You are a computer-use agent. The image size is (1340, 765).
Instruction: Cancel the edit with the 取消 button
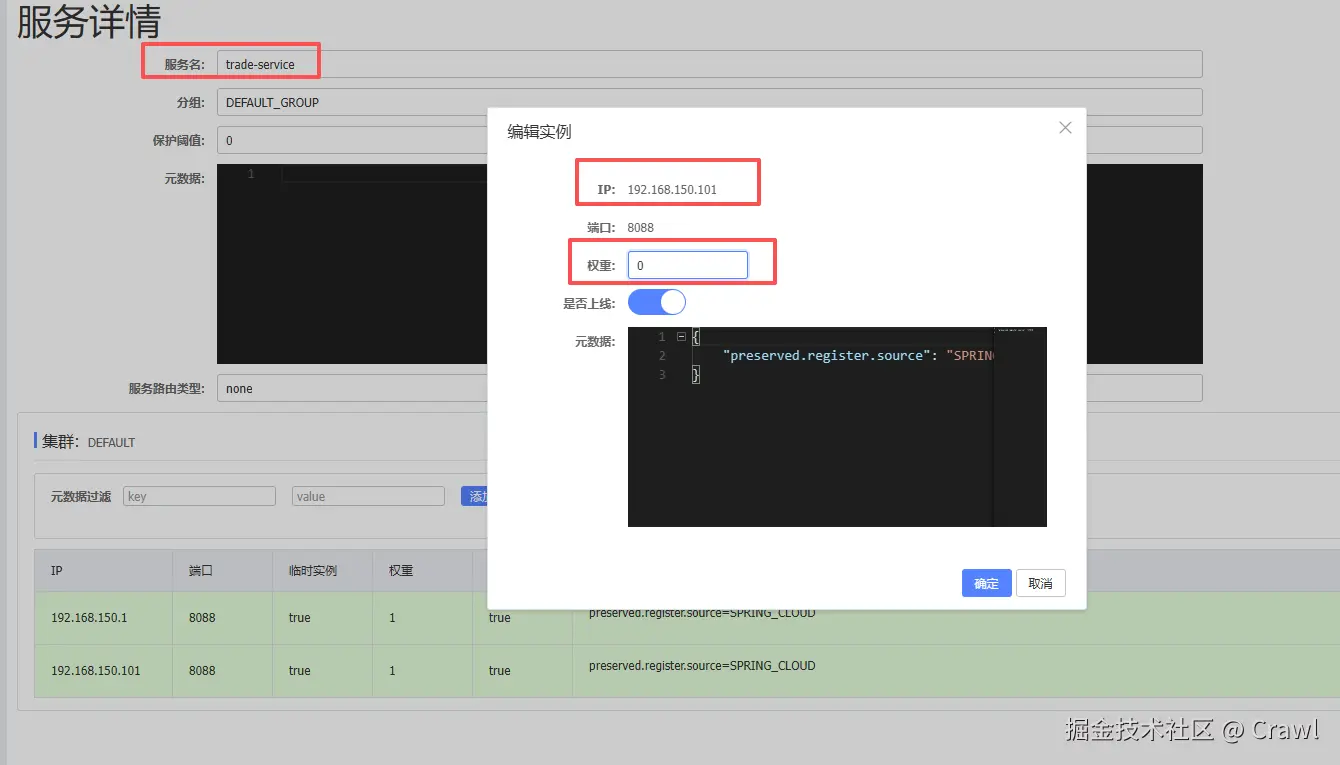pos(1041,583)
